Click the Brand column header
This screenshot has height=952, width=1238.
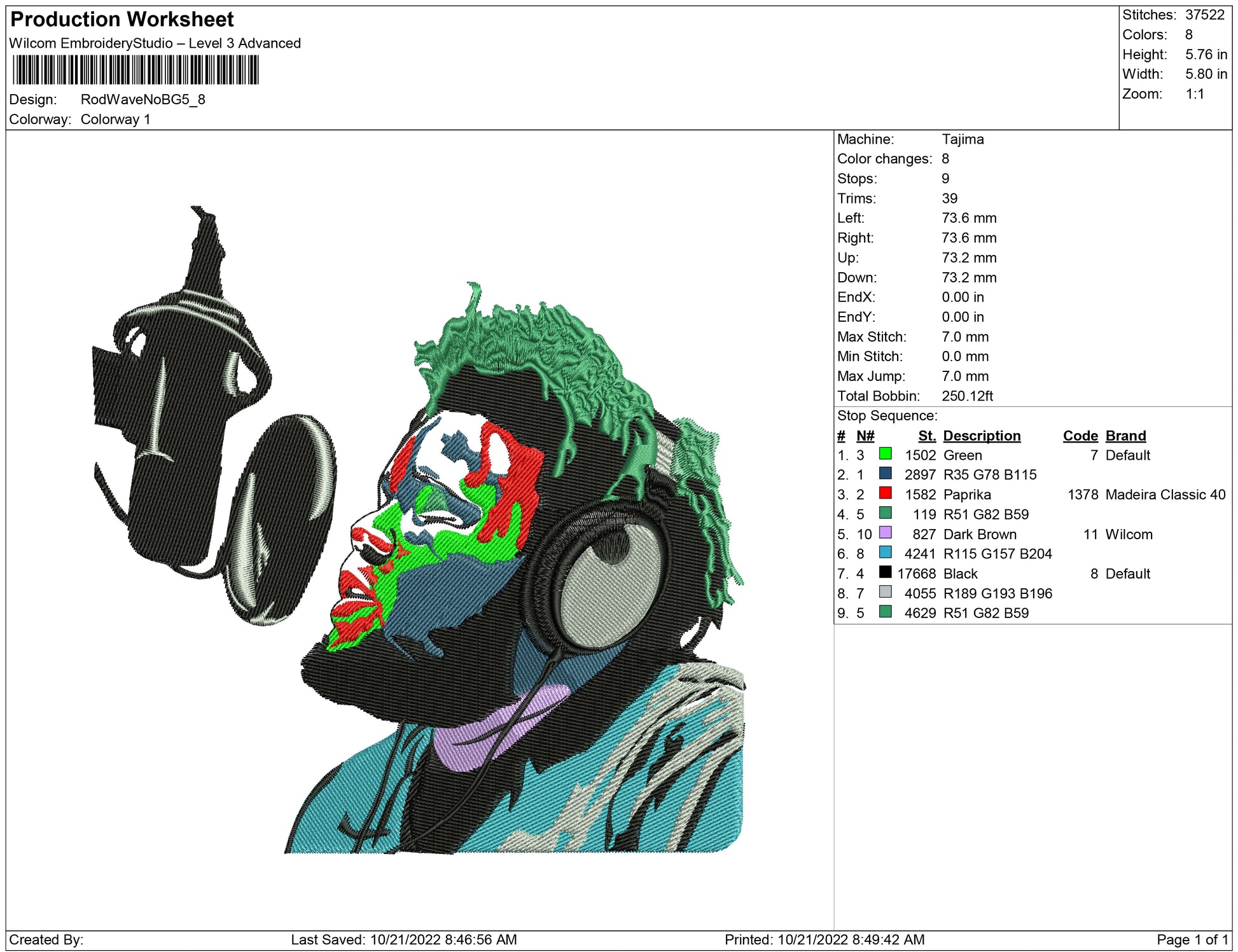click(1125, 436)
